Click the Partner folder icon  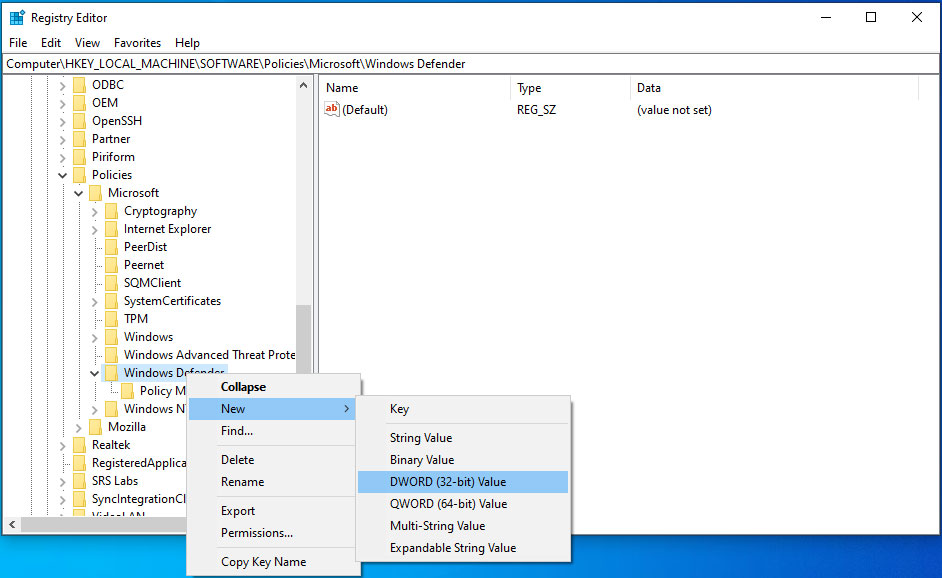pos(79,139)
